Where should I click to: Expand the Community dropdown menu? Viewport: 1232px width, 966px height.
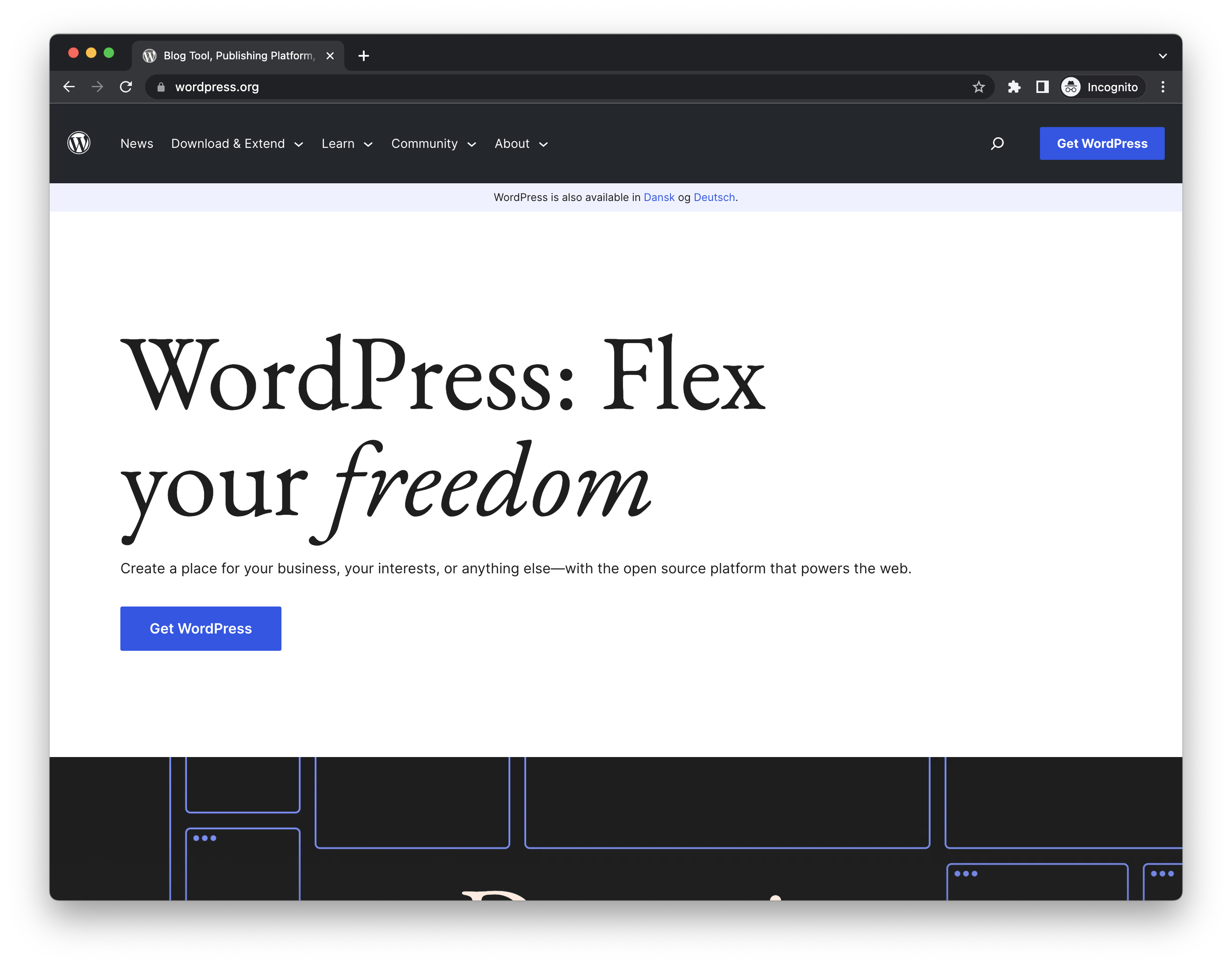(x=434, y=143)
